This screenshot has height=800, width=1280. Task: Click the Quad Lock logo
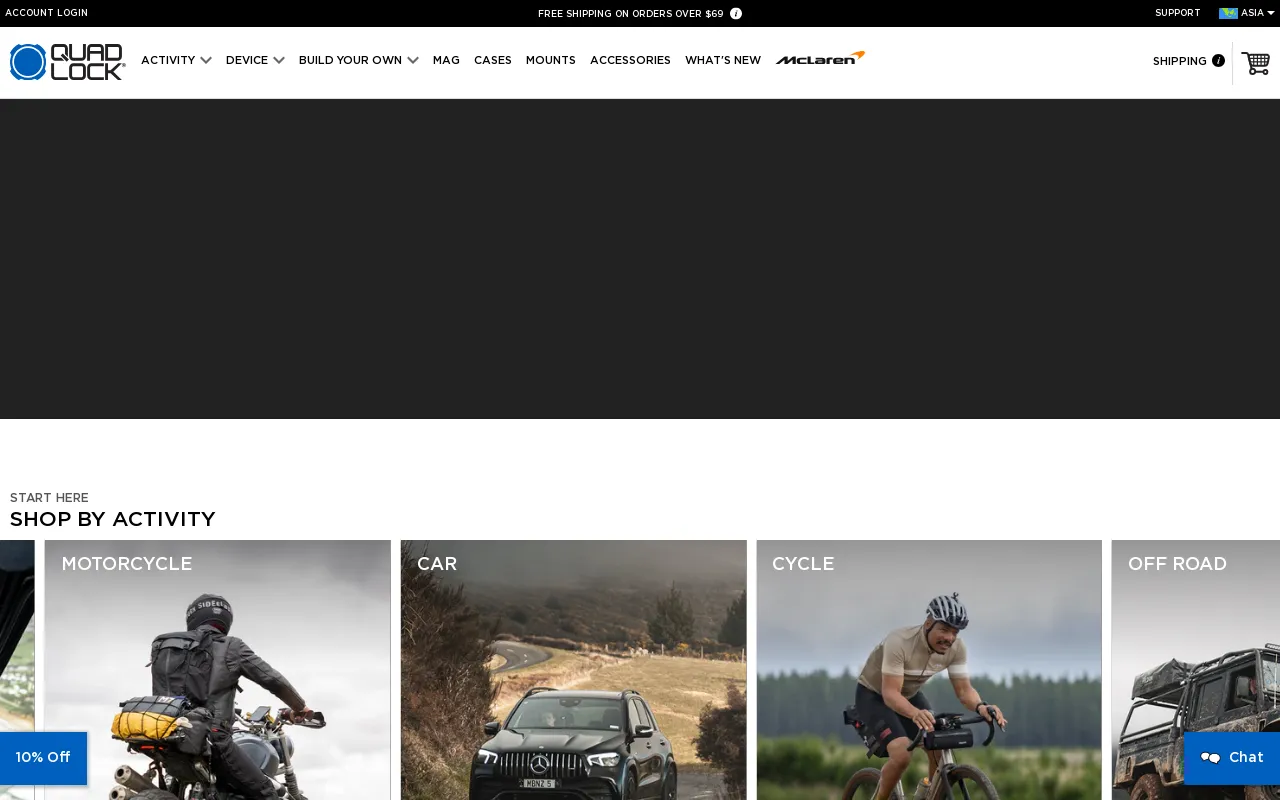66,61
